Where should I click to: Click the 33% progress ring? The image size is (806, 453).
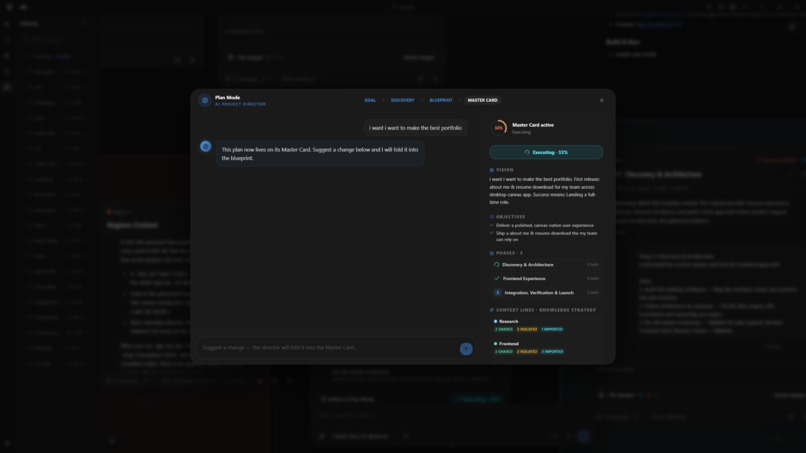click(499, 128)
